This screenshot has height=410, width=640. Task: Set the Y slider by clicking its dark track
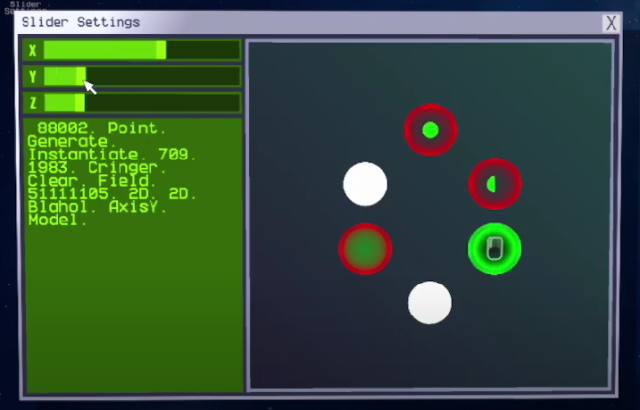tap(160, 76)
